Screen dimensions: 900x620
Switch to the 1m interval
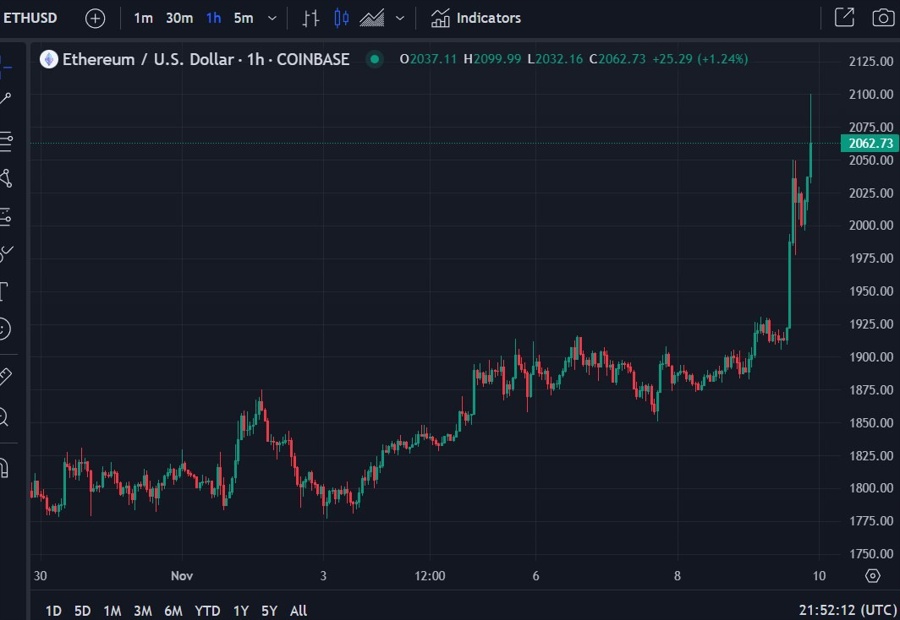(x=143, y=18)
